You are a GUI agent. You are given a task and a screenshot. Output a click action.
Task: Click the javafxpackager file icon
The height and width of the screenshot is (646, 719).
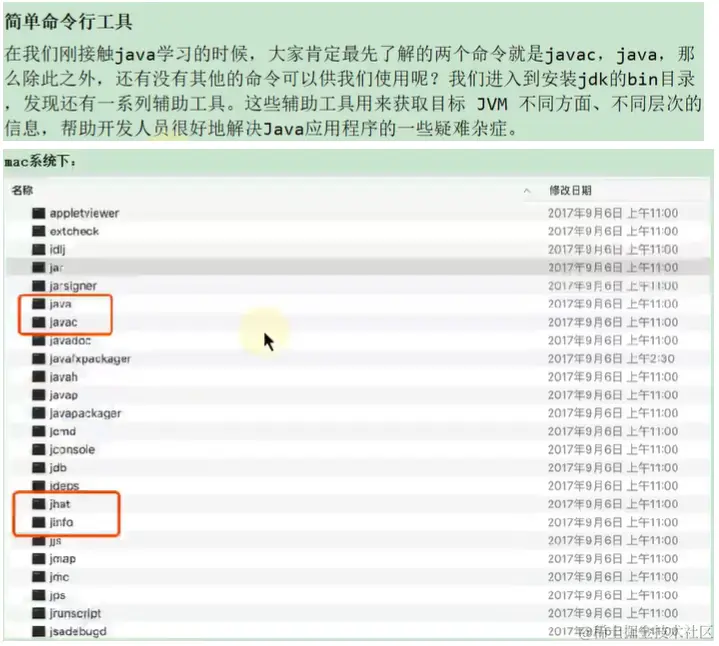pyautogui.click(x=39, y=359)
